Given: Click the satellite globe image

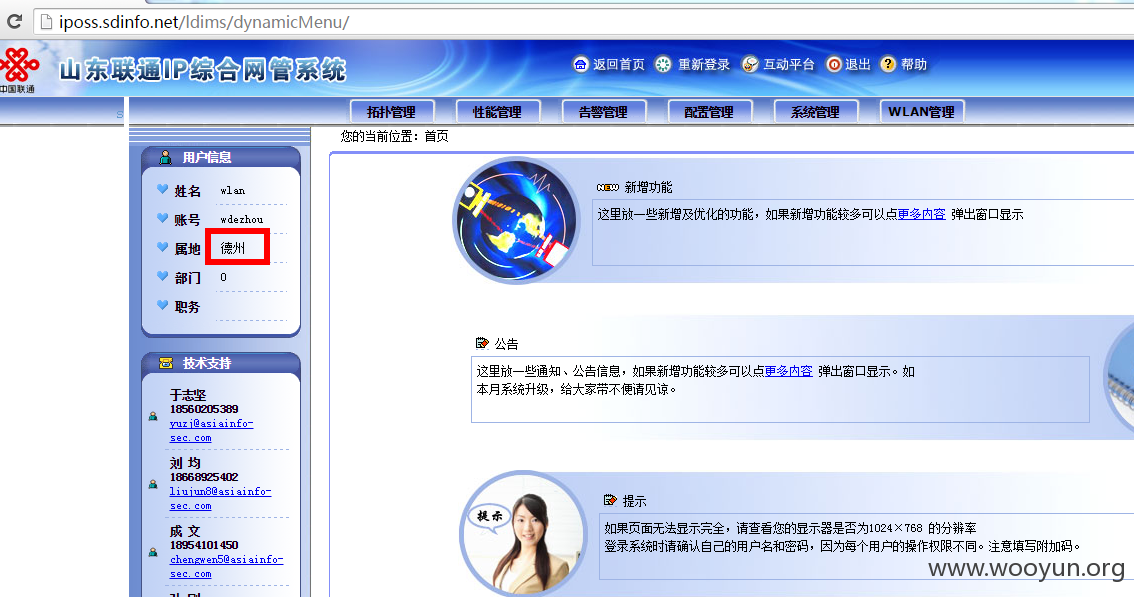Looking at the screenshot, I should (516, 220).
